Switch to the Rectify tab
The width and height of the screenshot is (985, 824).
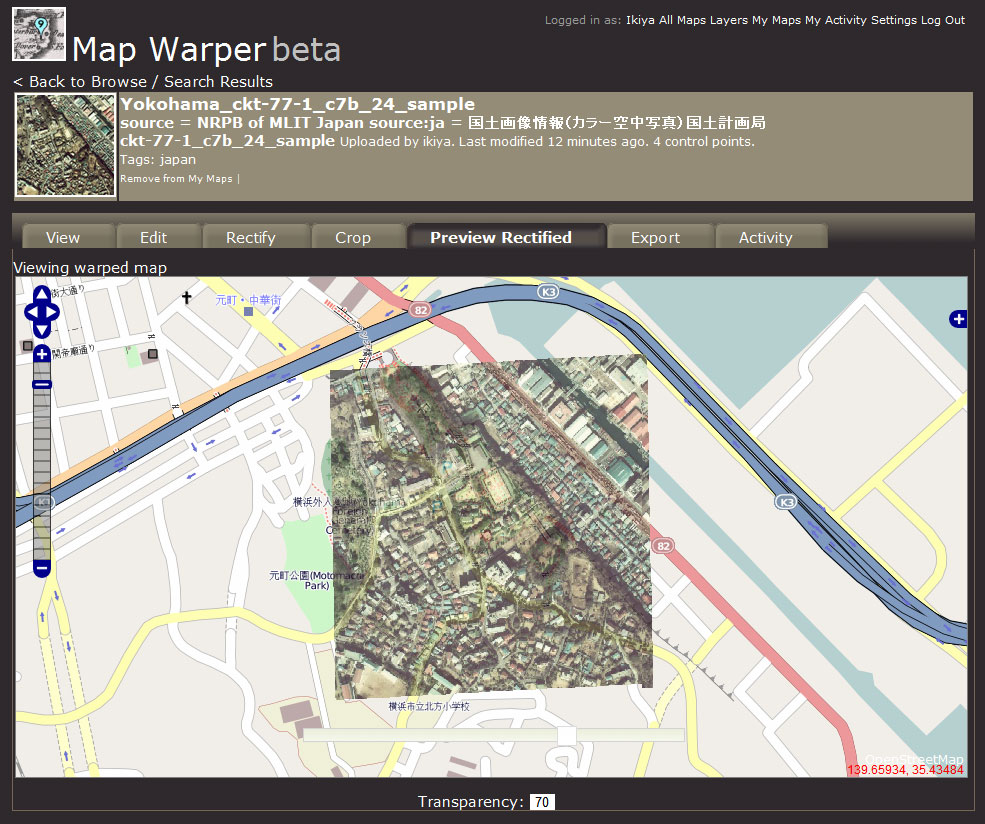click(251, 237)
